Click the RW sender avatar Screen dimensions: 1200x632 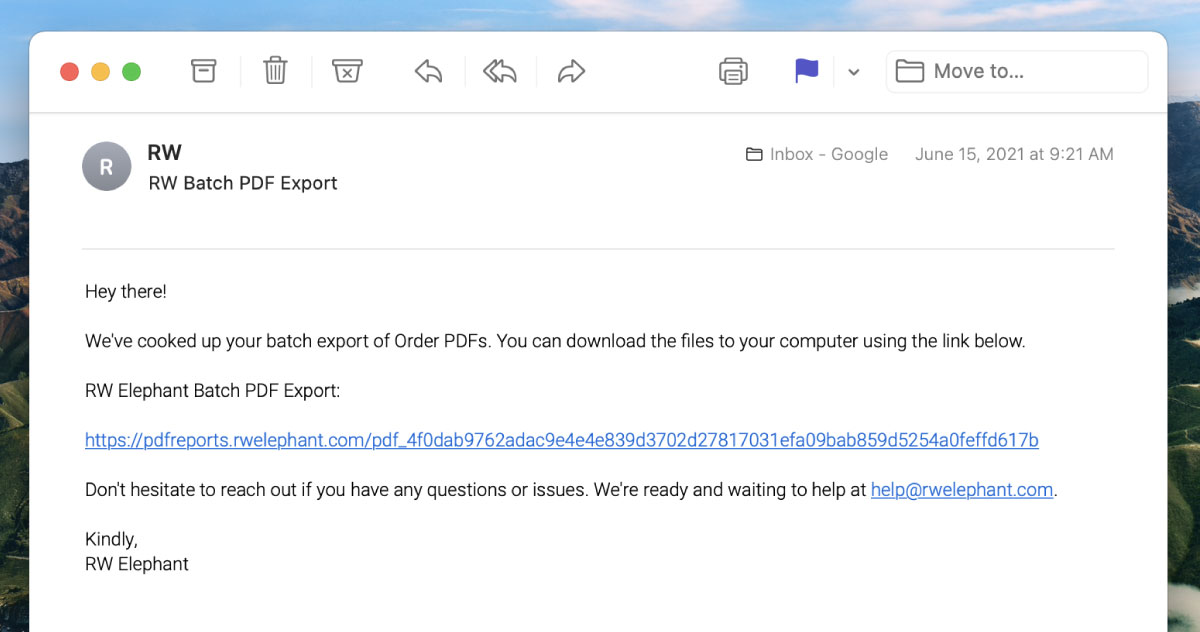coord(107,167)
